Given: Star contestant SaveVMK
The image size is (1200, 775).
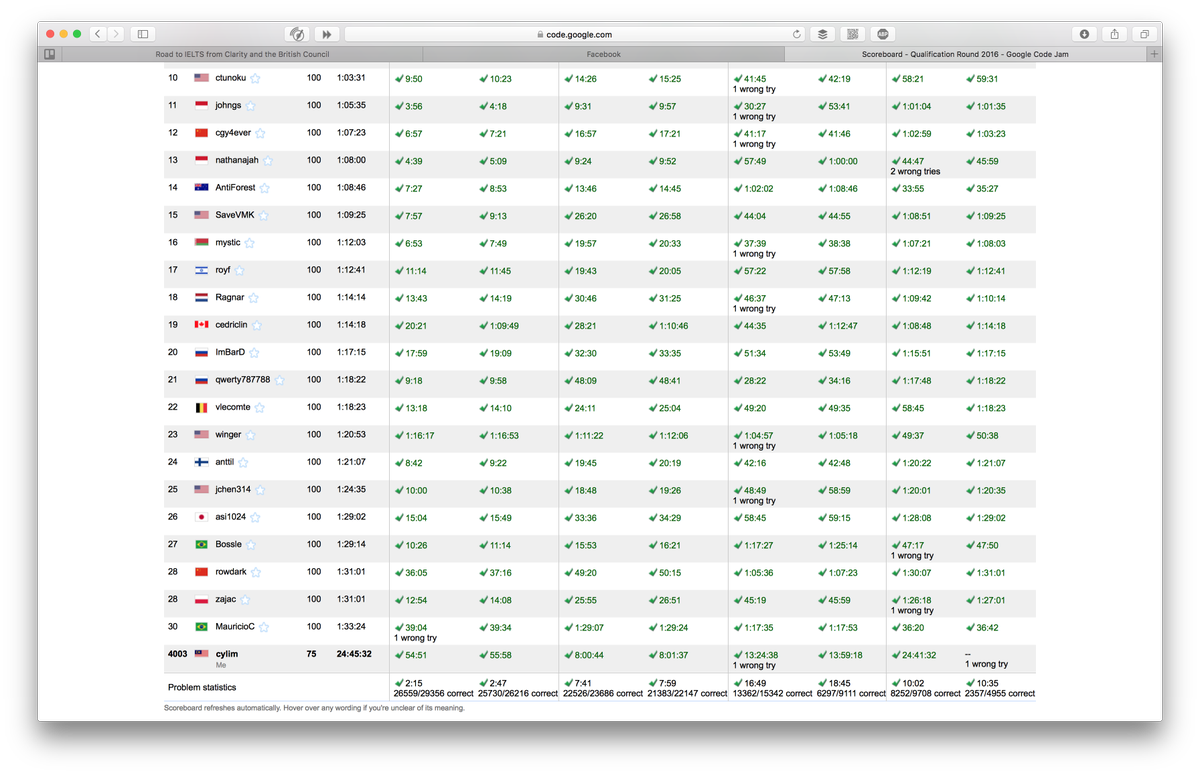Looking at the screenshot, I should 264,215.
